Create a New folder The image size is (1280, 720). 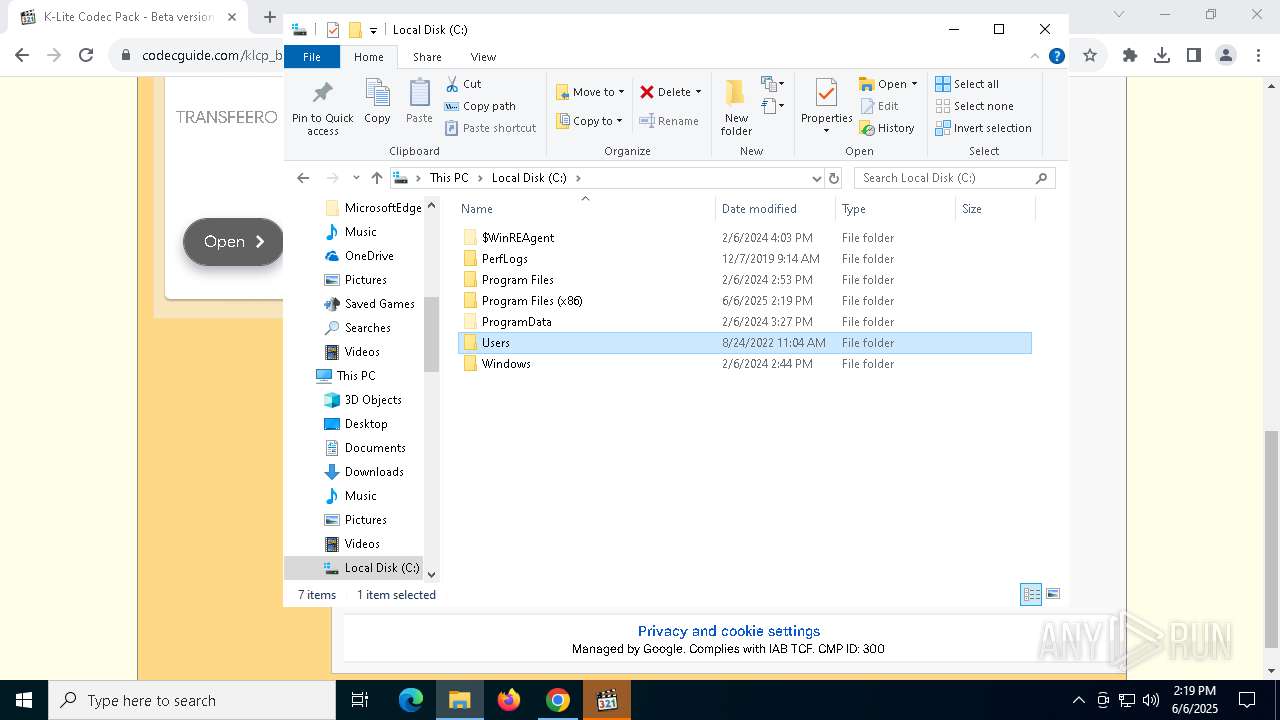coord(736,107)
